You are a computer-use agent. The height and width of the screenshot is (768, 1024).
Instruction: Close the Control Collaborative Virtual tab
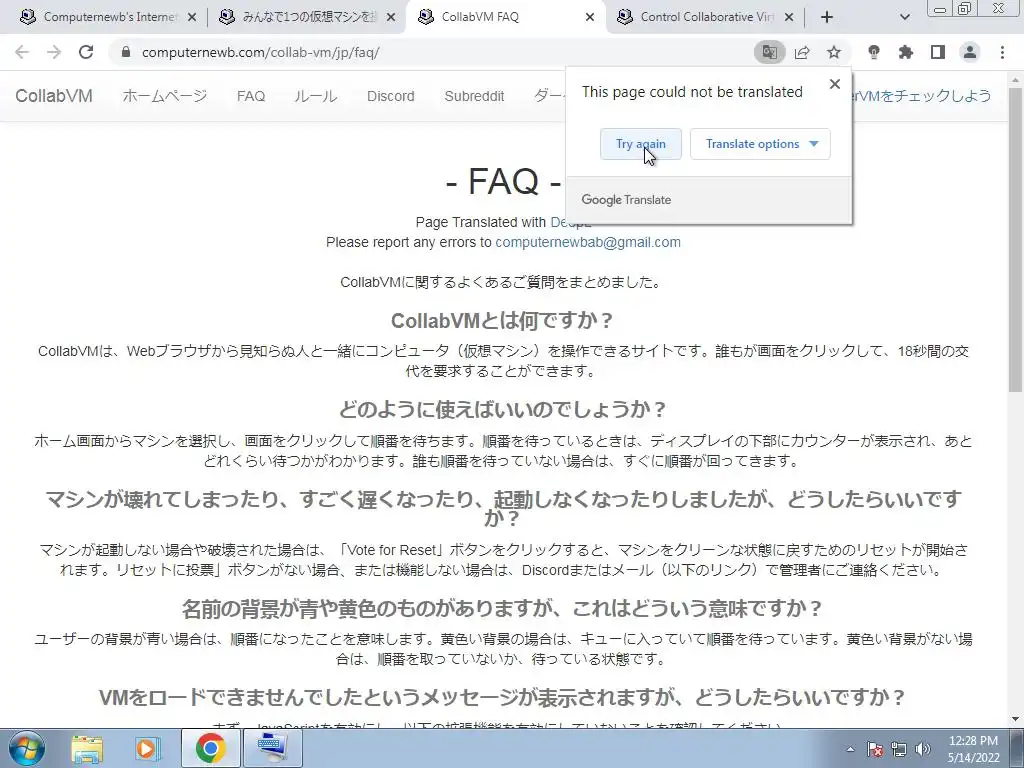click(789, 17)
